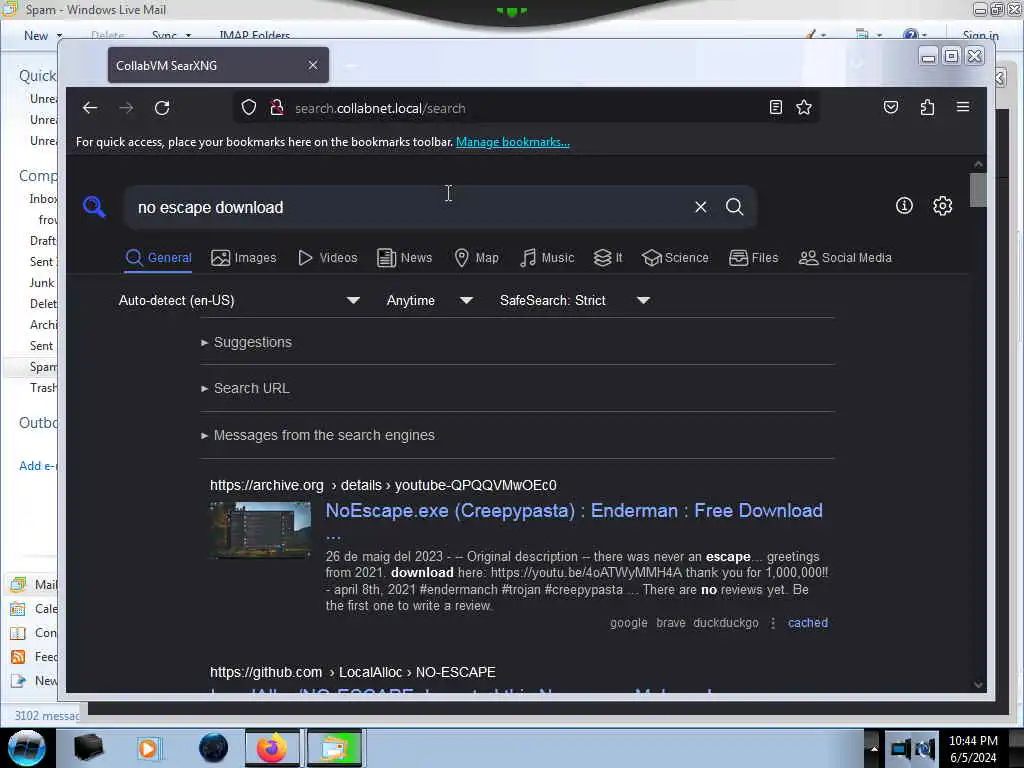Open the dark globe taskbar icon
Screen dimensions: 1024x768
click(x=214, y=748)
